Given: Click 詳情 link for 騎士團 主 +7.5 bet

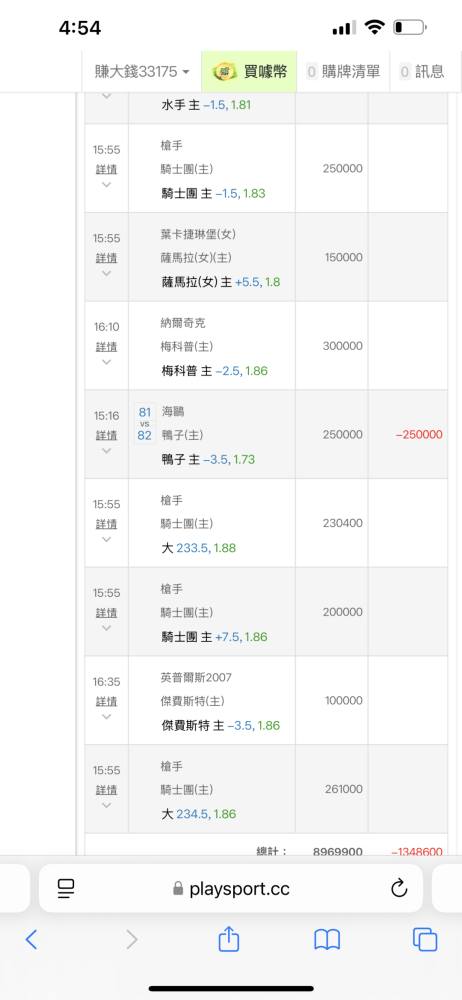Looking at the screenshot, I should point(107,613).
